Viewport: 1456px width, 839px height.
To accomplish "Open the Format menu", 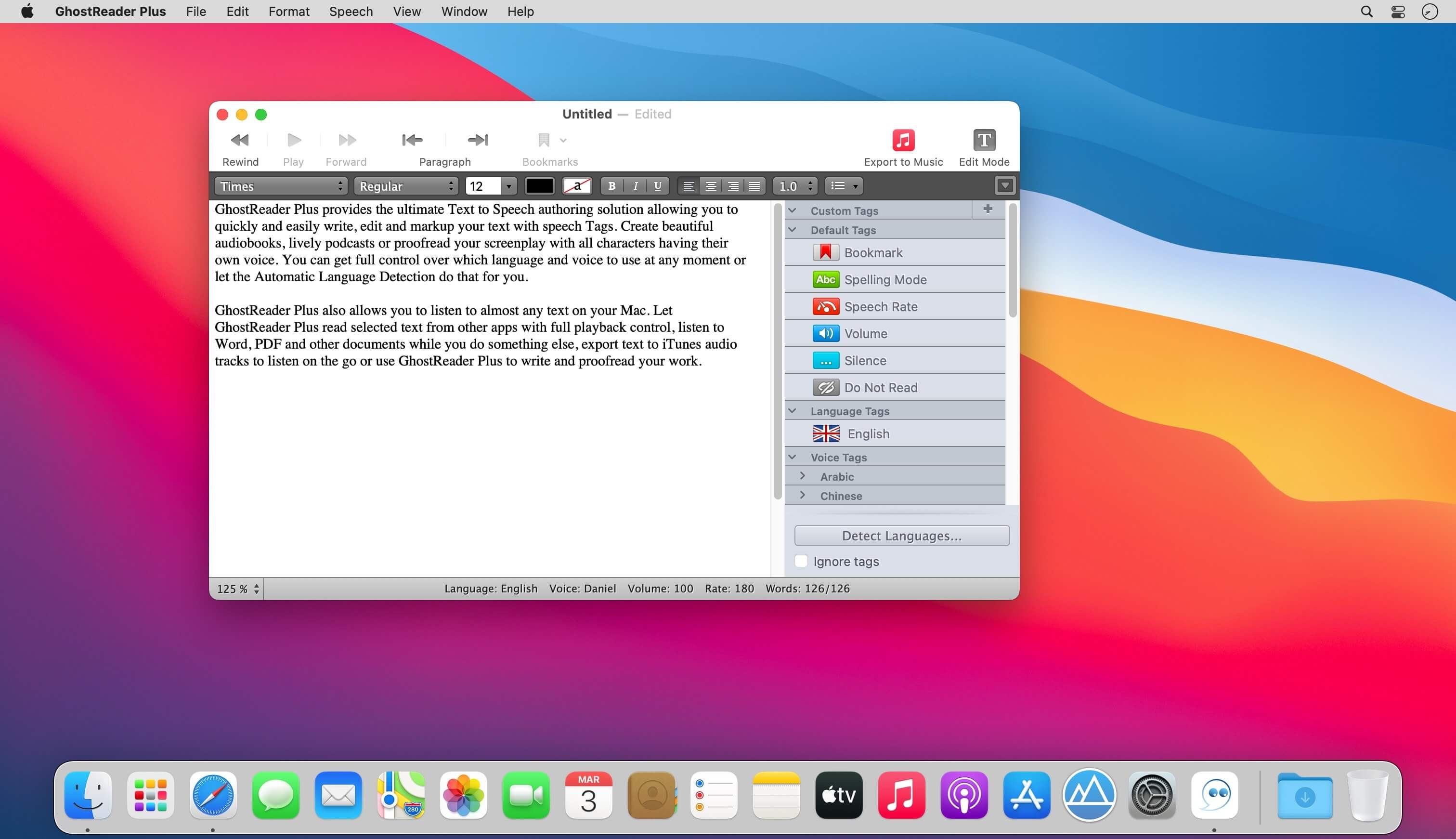I will coord(289,12).
